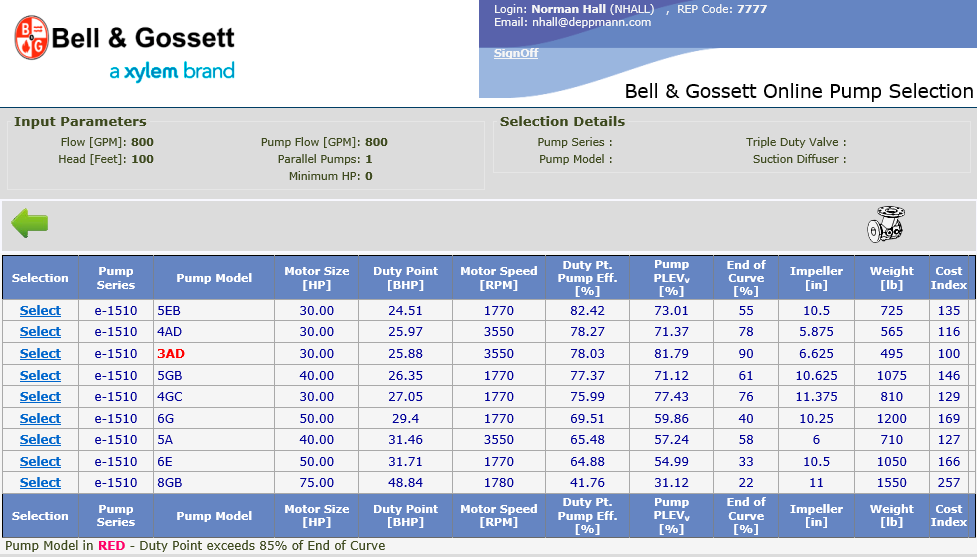Click 11.375 impeller value
Screen dimensions: 977x557
tap(816, 396)
